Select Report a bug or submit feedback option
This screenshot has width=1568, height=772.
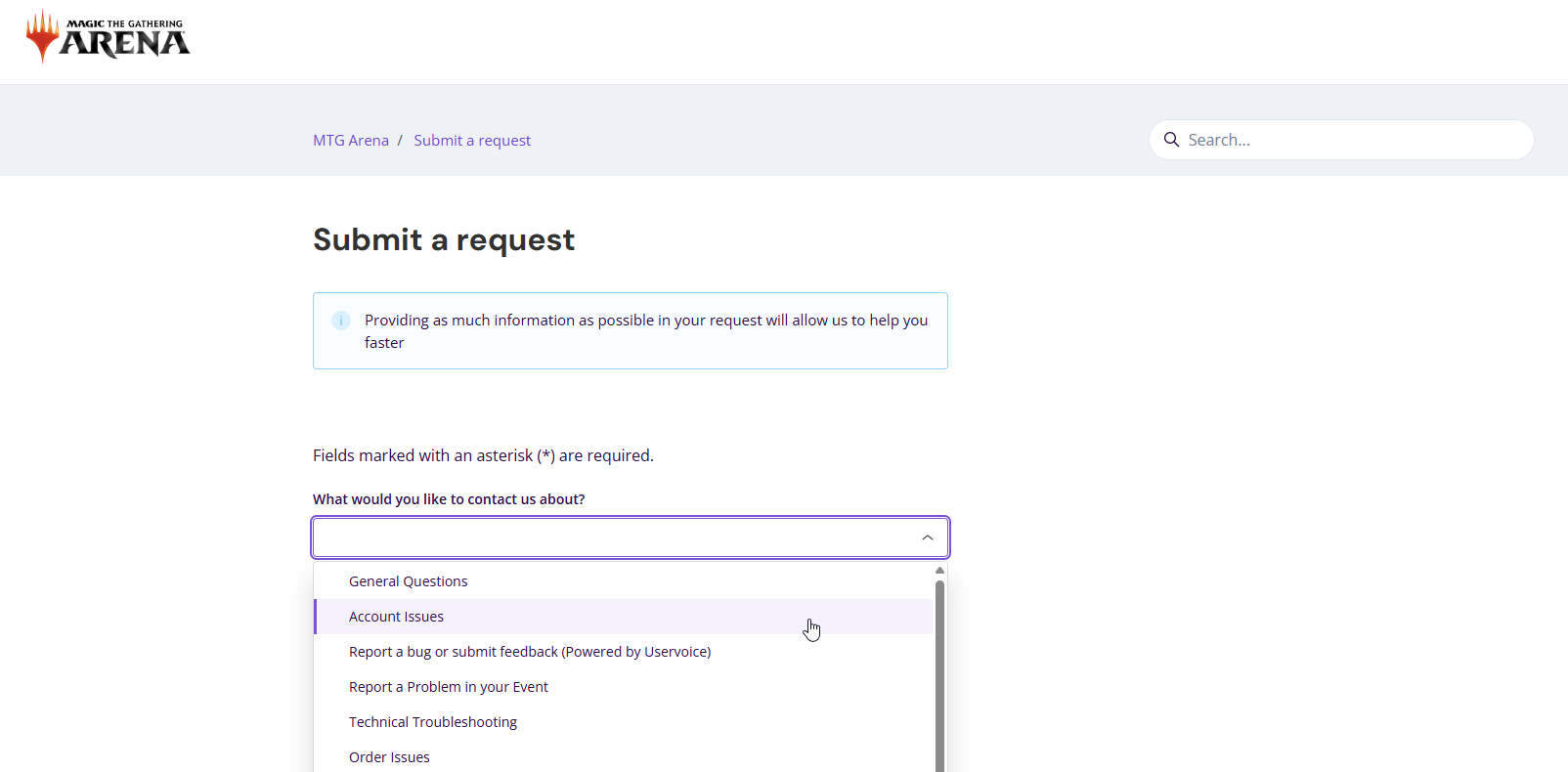(624, 652)
